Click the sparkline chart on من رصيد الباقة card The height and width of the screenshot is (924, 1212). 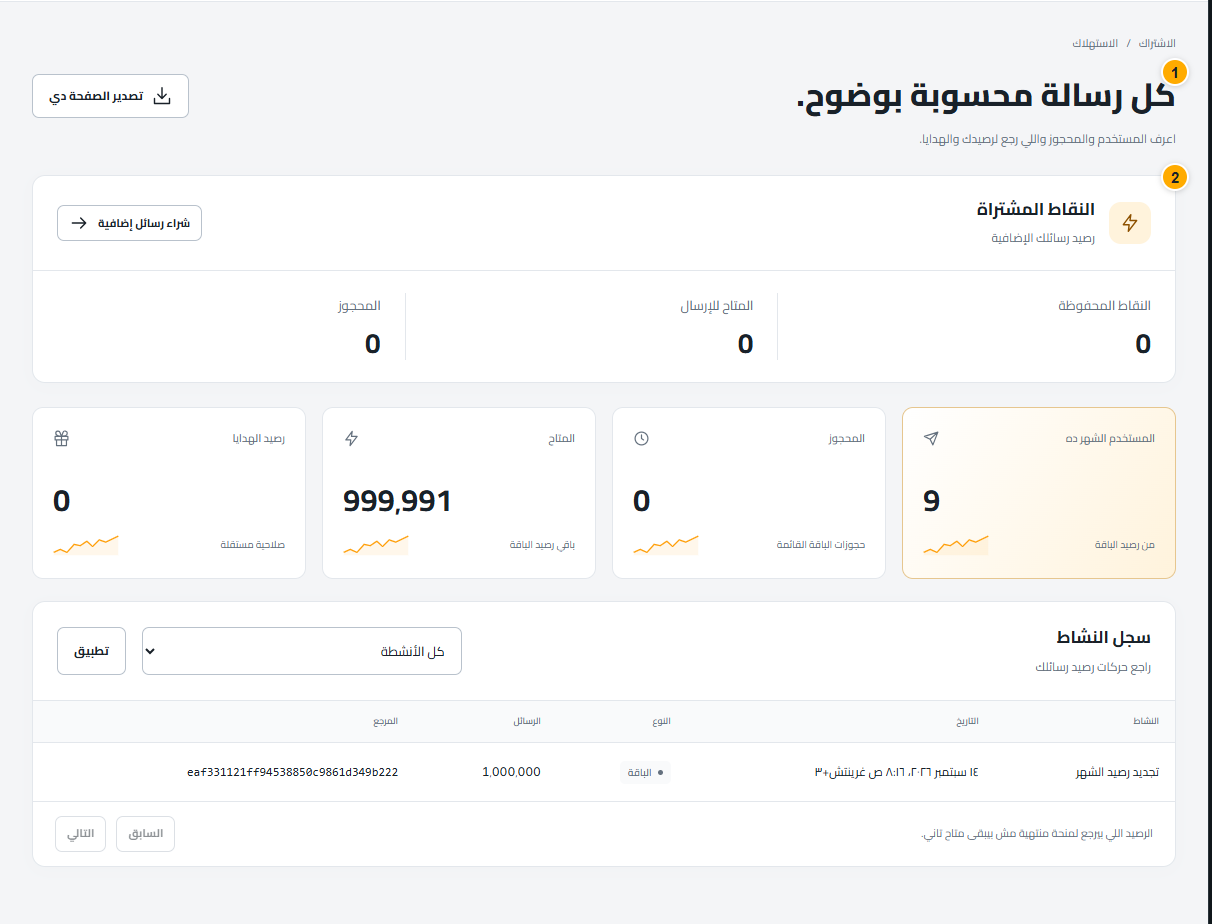click(956, 545)
